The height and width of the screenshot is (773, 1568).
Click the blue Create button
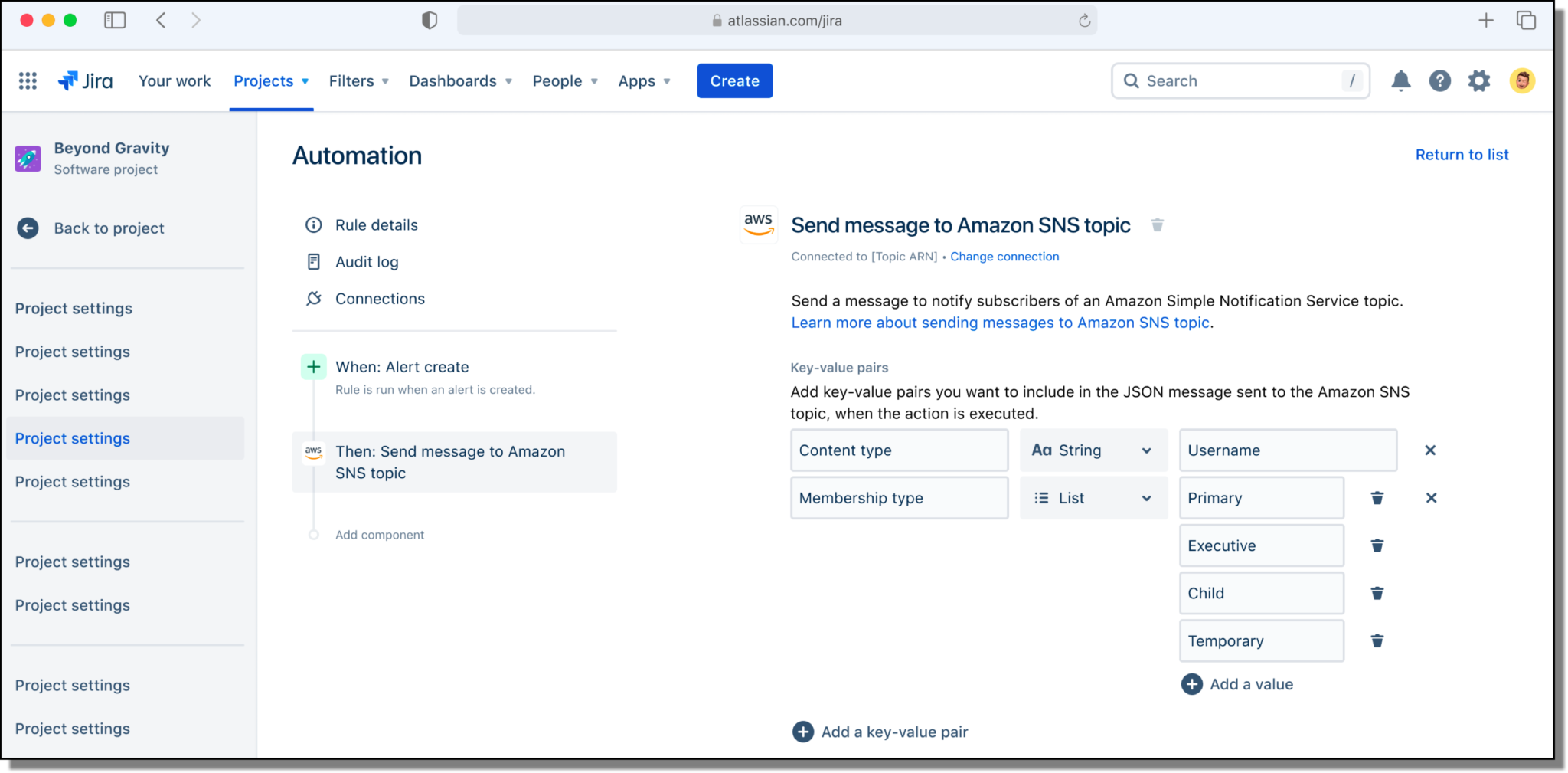pos(734,80)
